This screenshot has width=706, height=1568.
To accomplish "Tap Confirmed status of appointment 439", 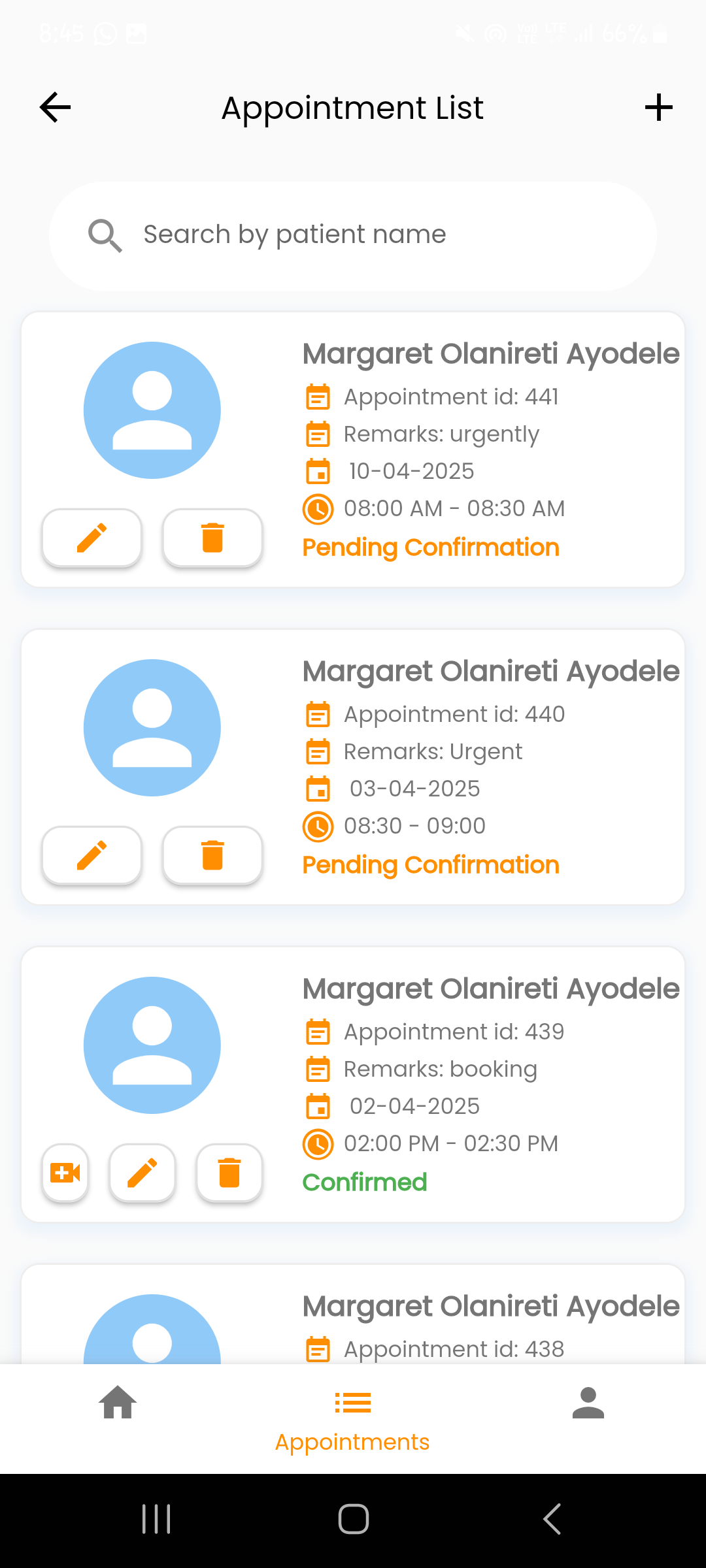I will pos(365,1183).
